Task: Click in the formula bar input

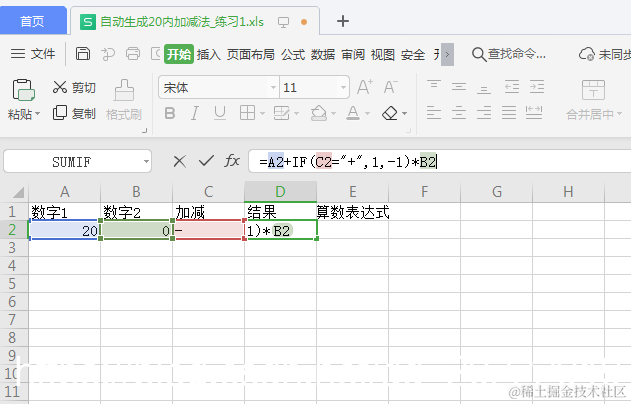Action: (439, 161)
